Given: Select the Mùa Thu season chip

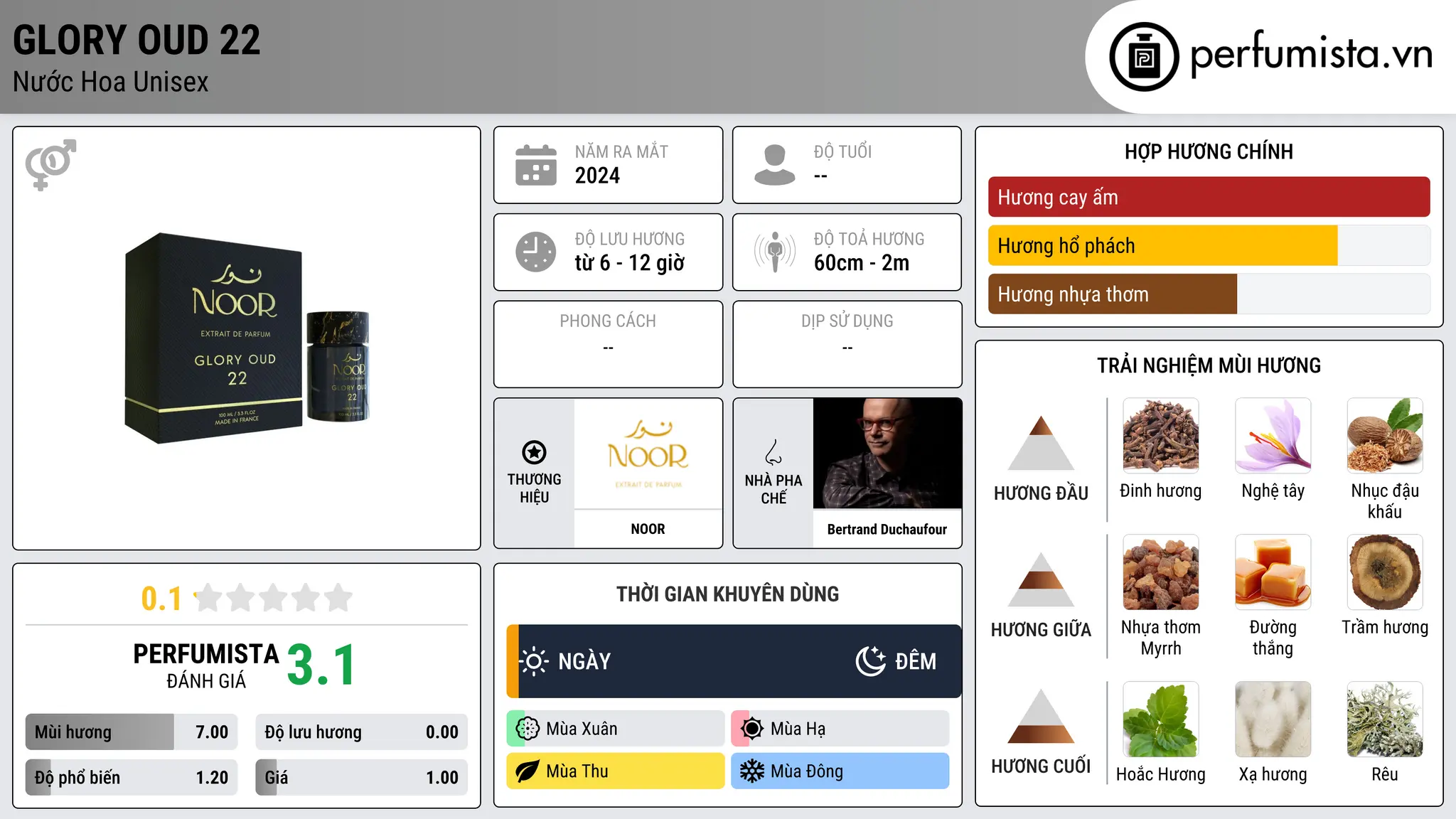Looking at the screenshot, I should [x=616, y=771].
